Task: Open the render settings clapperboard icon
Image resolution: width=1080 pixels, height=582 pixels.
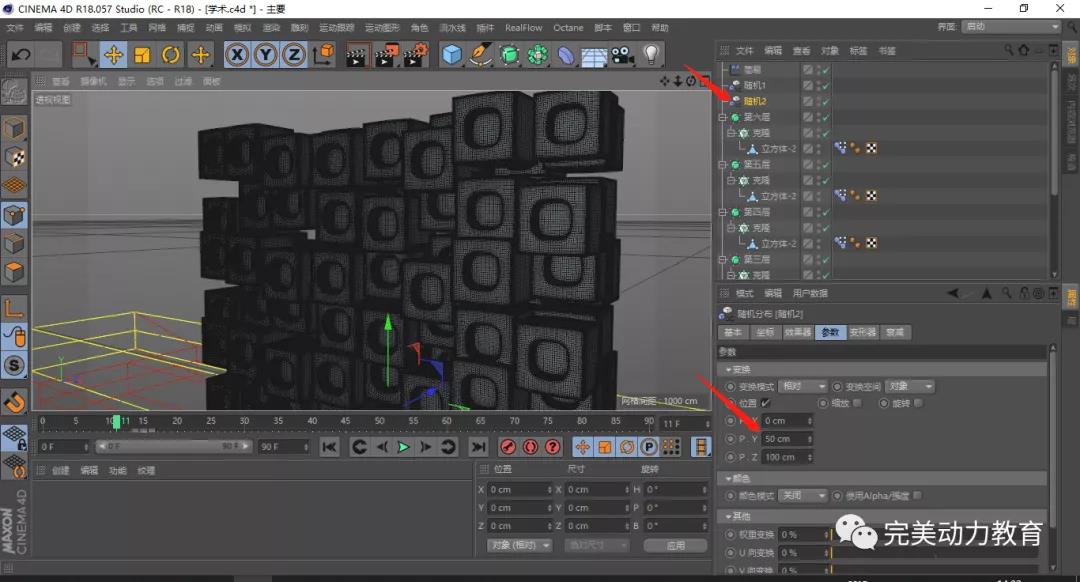Action: coord(415,54)
